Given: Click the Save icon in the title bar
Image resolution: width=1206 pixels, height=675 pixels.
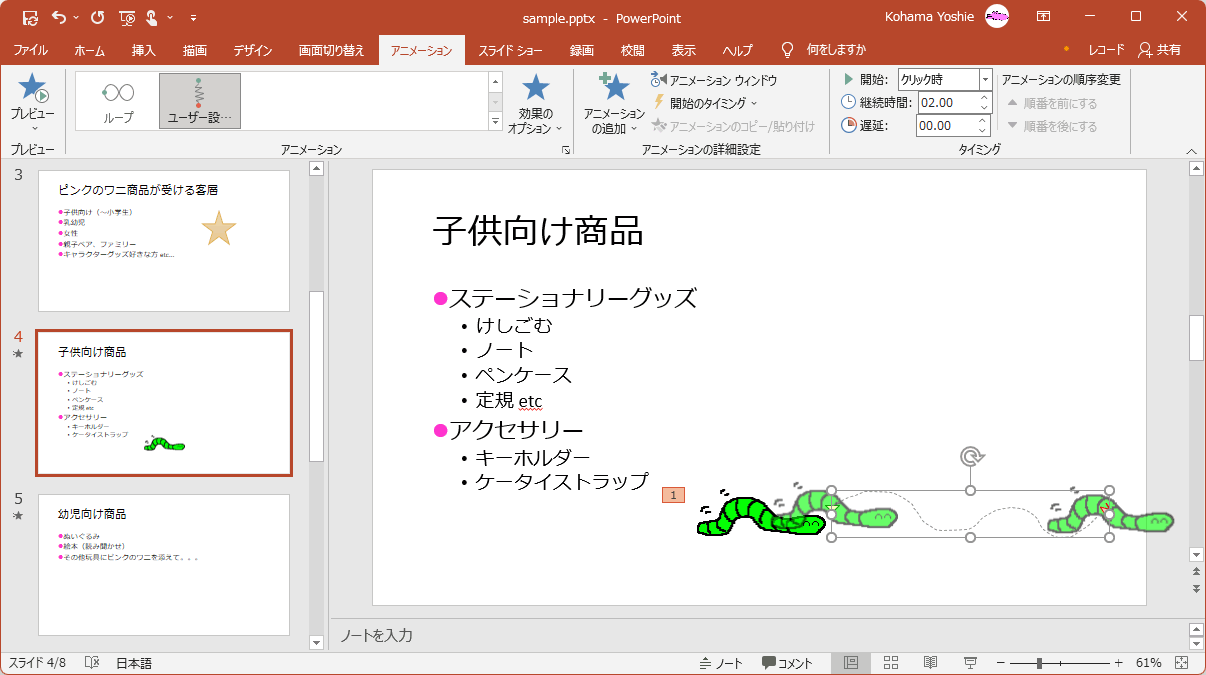Looking at the screenshot, I should pyautogui.click(x=30, y=17).
